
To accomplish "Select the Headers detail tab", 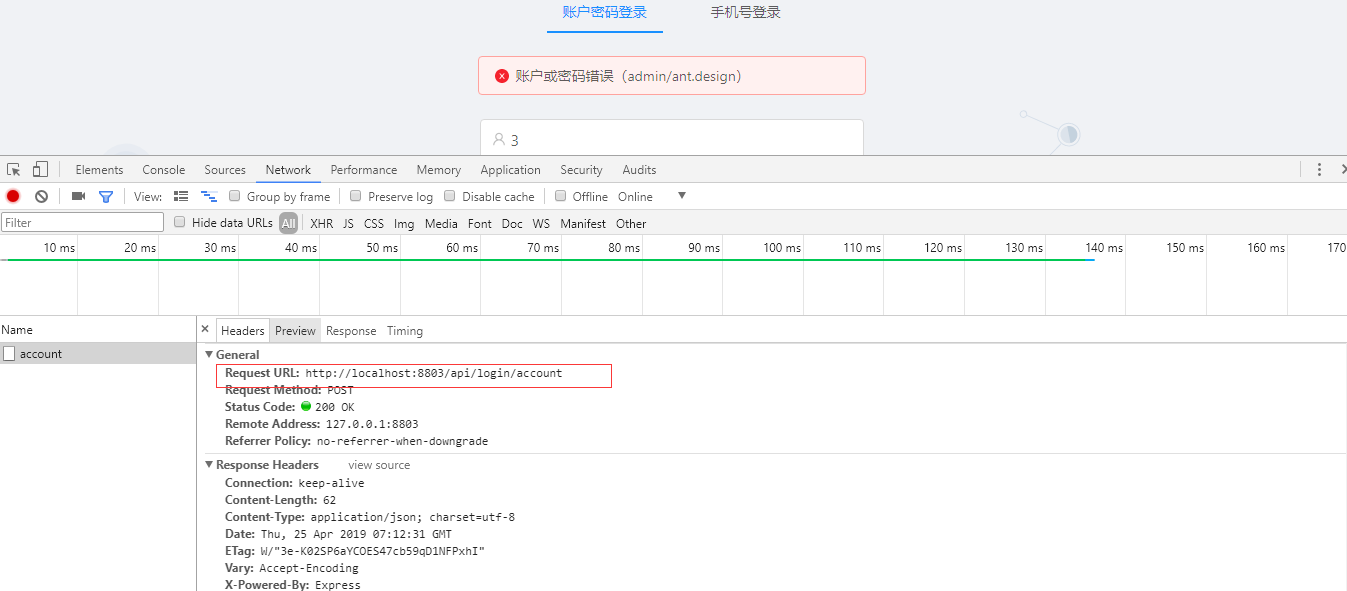I will 243,331.
